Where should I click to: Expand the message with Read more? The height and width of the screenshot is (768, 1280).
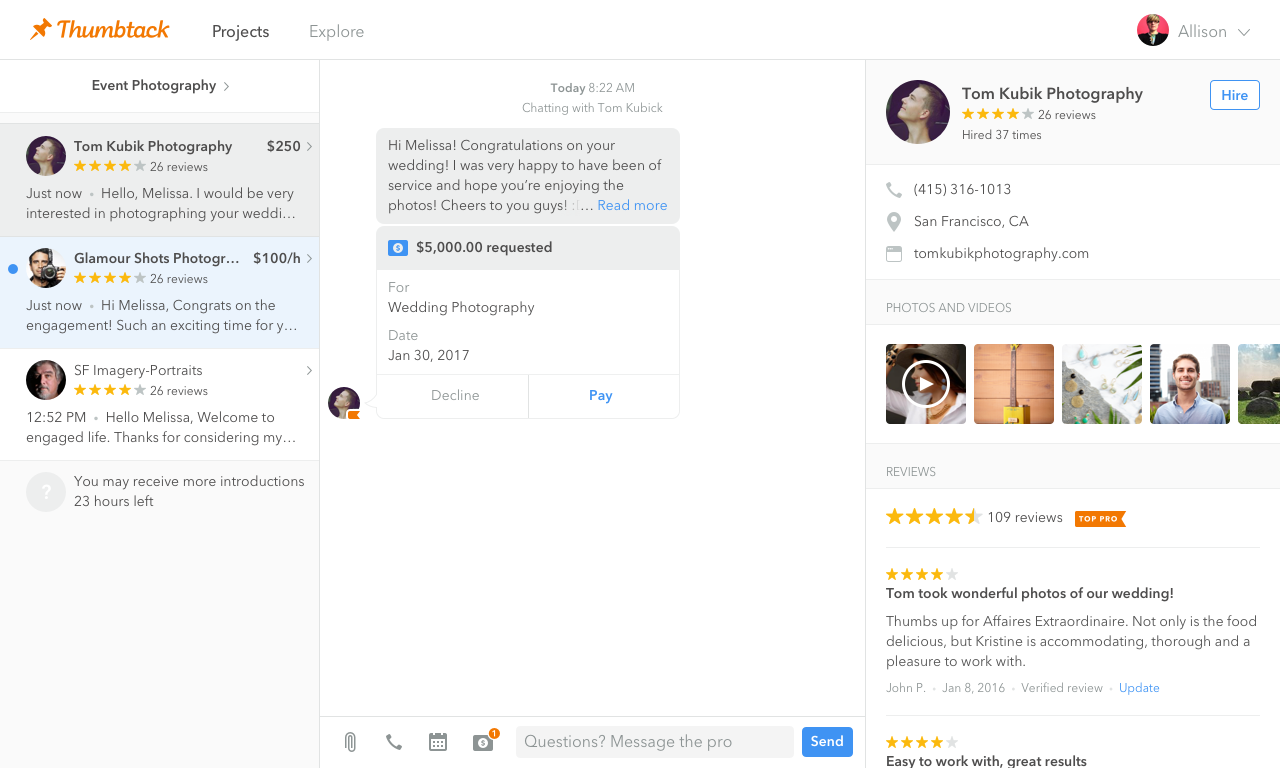[632, 205]
